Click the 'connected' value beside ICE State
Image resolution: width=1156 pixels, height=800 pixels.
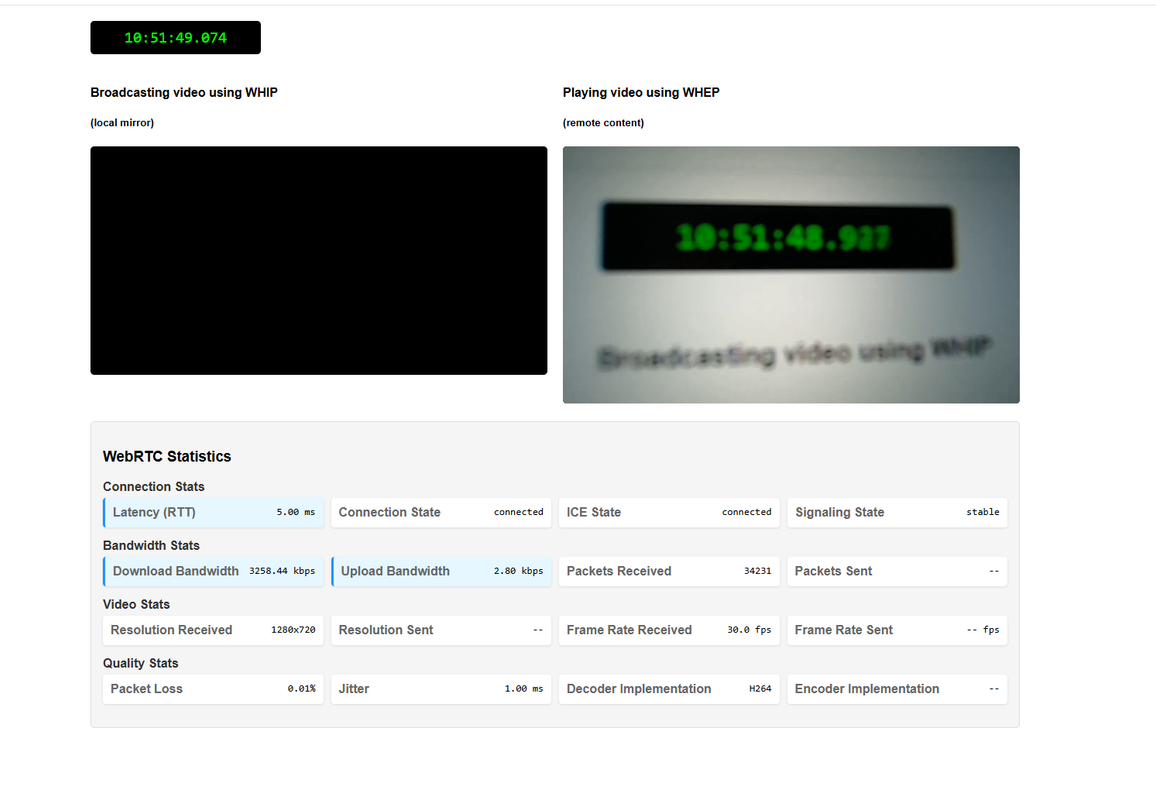(746, 512)
